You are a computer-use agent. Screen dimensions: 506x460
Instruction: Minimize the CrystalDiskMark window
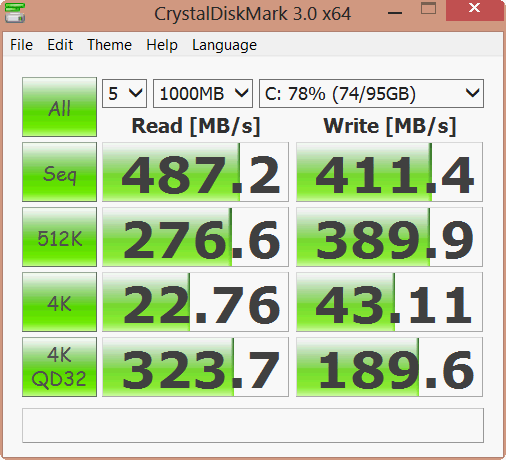click(x=395, y=12)
